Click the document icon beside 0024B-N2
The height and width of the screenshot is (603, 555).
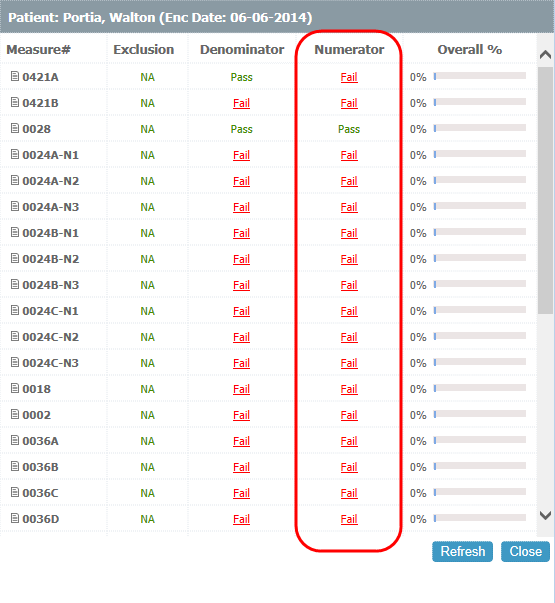(15, 258)
